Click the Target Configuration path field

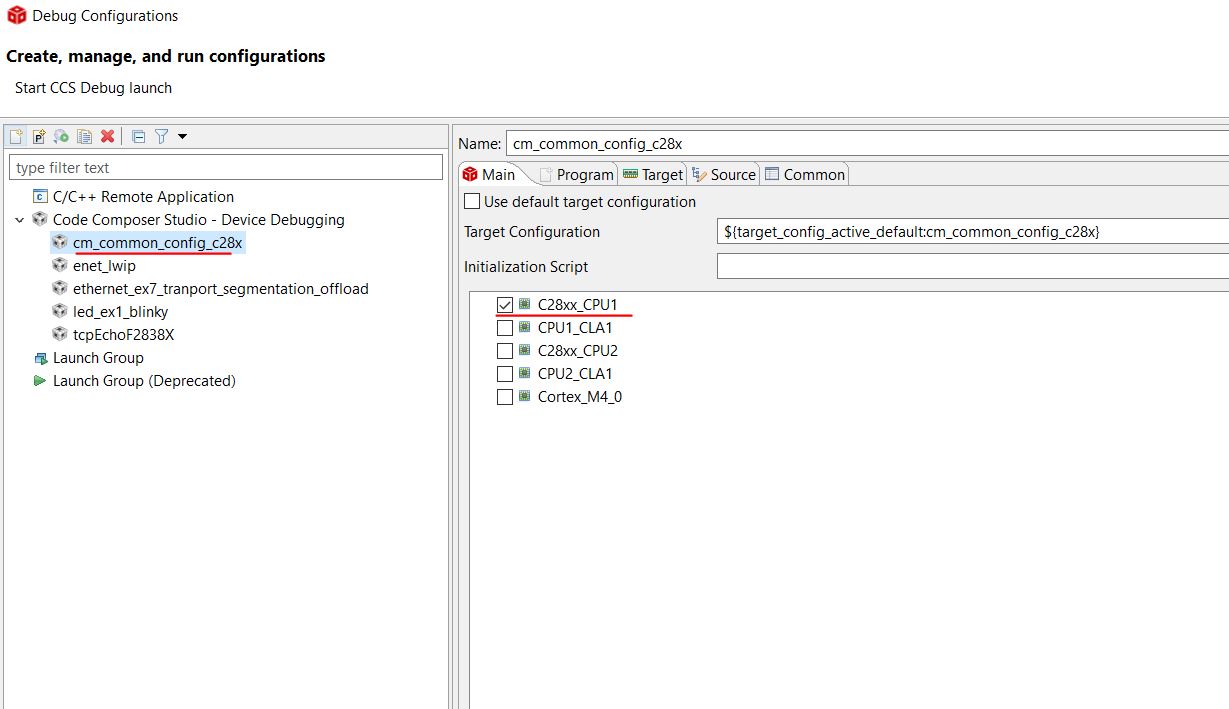click(973, 232)
